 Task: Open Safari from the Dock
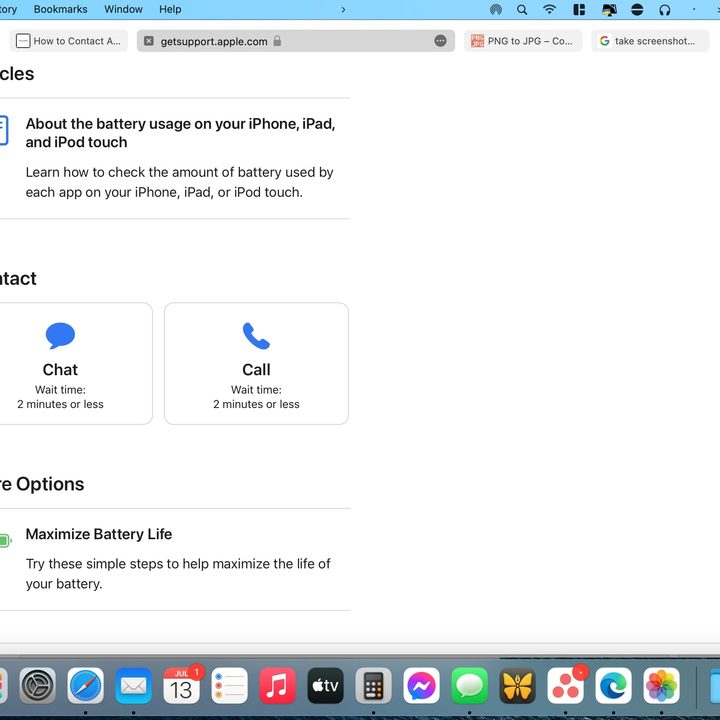point(85,686)
